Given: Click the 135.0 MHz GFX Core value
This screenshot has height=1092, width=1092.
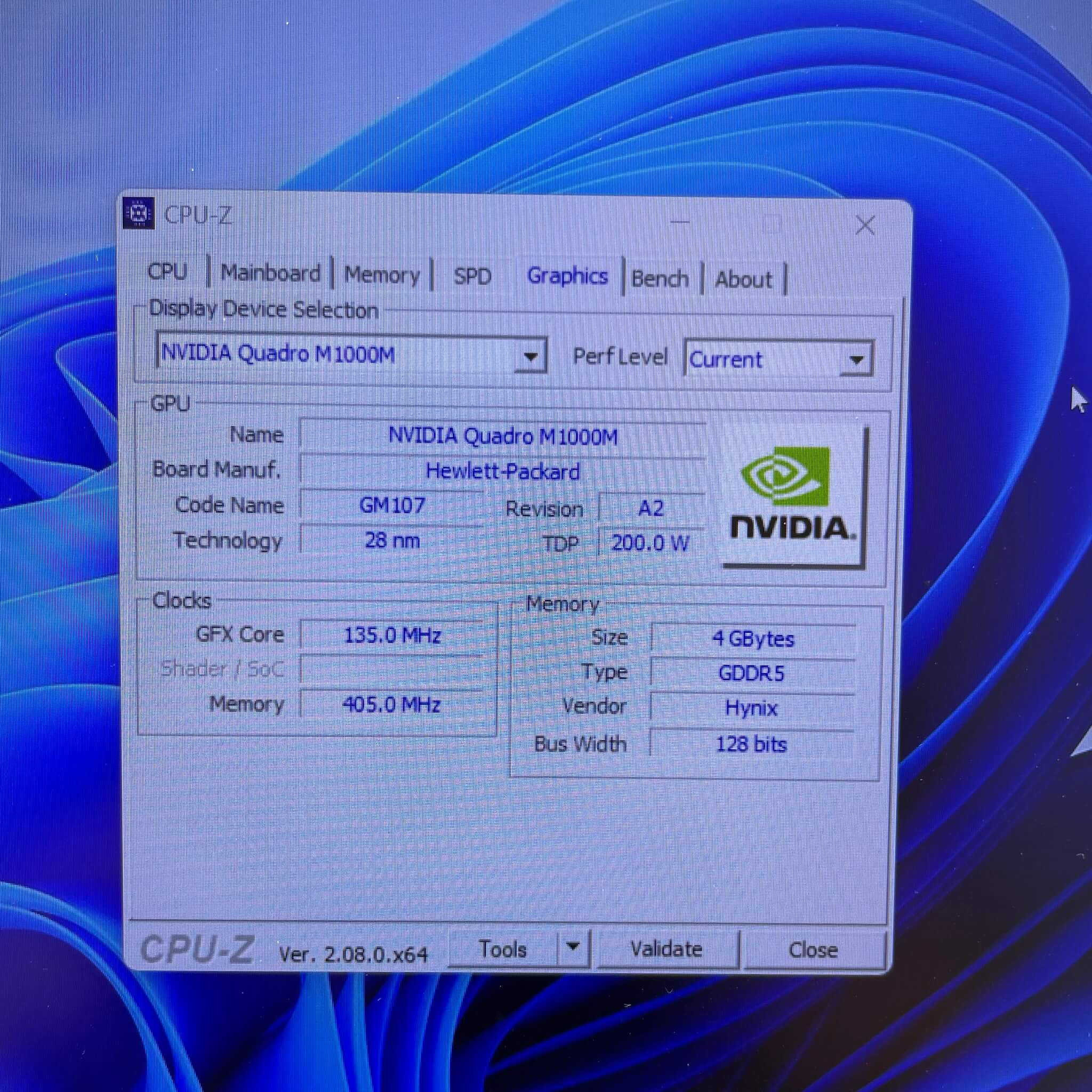Looking at the screenshot, I should coord(392,635).
